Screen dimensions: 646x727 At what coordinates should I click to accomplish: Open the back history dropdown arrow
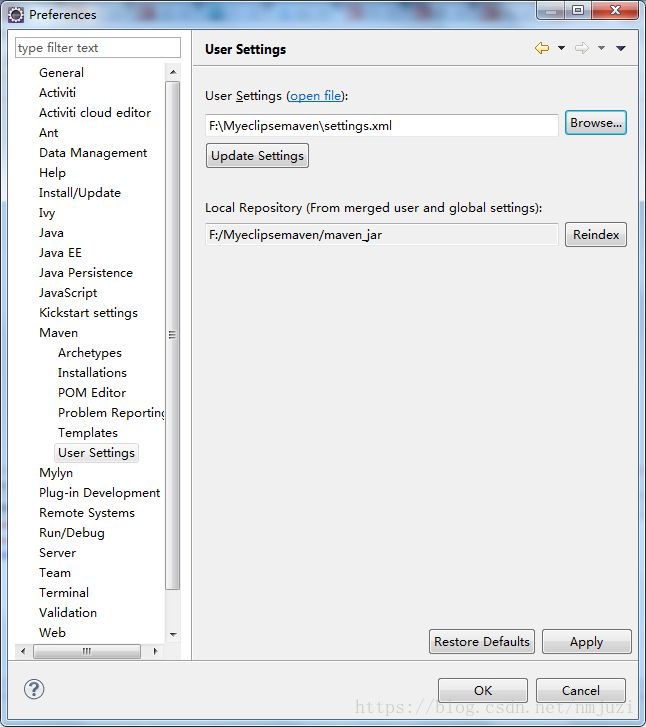(x=561, y=48)
